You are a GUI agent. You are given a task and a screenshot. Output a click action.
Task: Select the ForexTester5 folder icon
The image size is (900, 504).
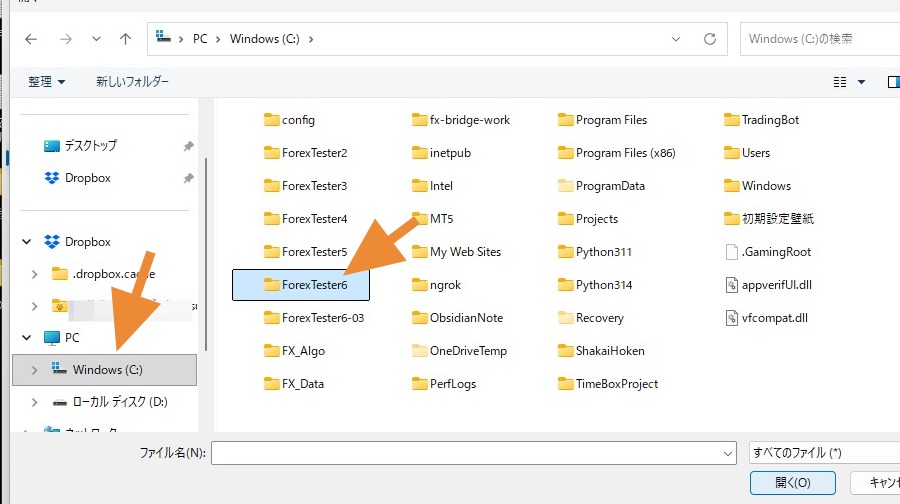271,251
